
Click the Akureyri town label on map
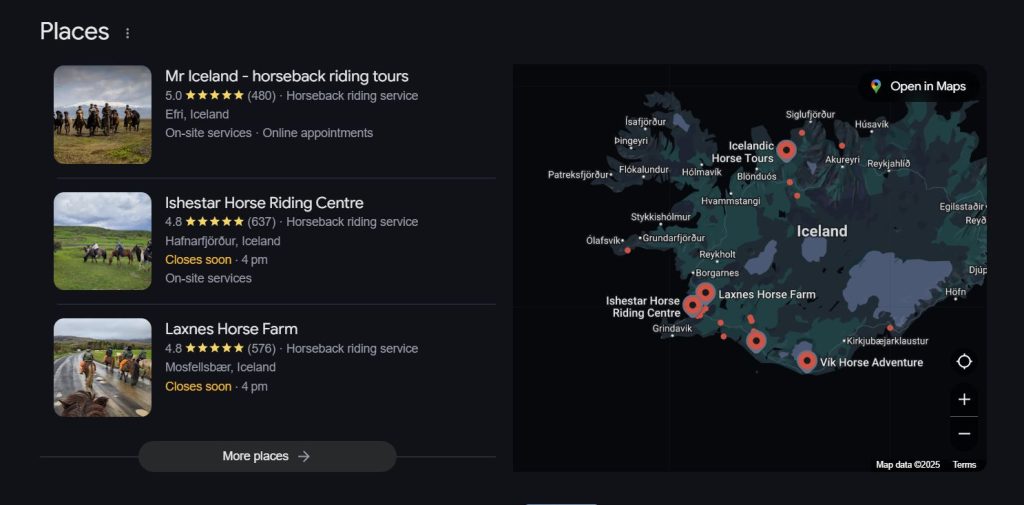pyautogui.click(x=841, y=160)
